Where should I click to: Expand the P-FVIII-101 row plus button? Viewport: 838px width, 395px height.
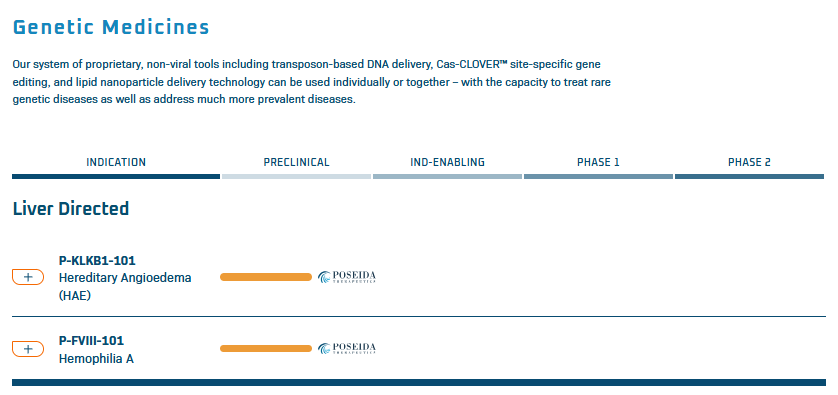click(28, 349)
